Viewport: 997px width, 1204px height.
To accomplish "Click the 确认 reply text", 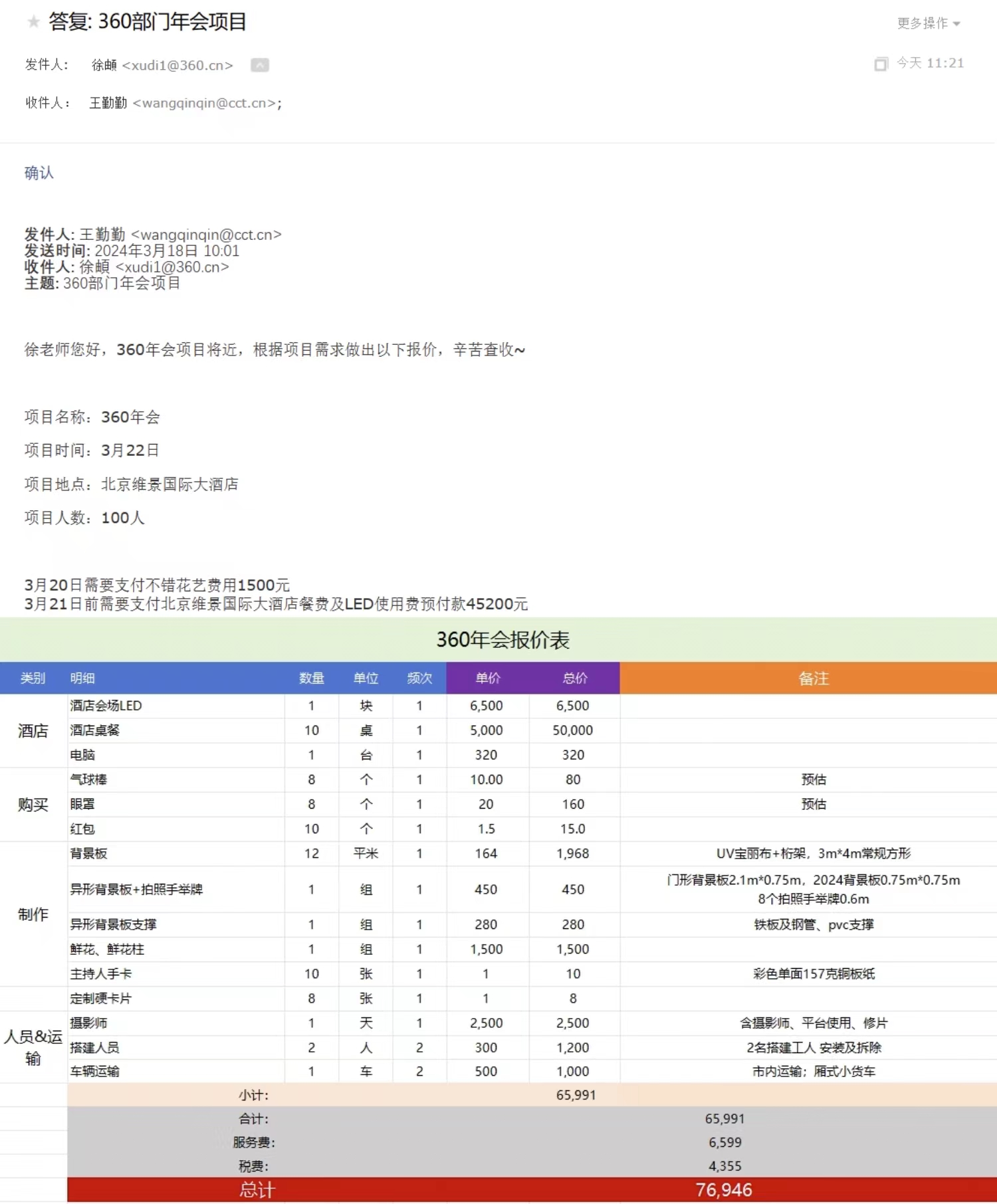I will [x=39, y=173].
